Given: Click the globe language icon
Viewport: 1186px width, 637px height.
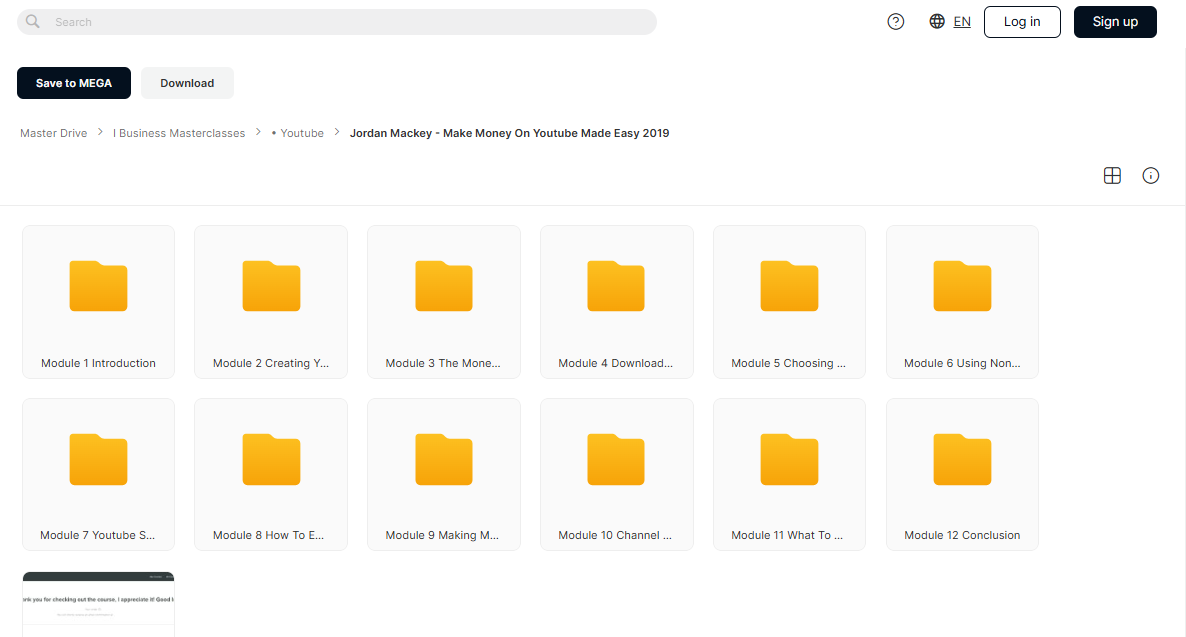Looking at the screenshot, I should click(936, 21).
